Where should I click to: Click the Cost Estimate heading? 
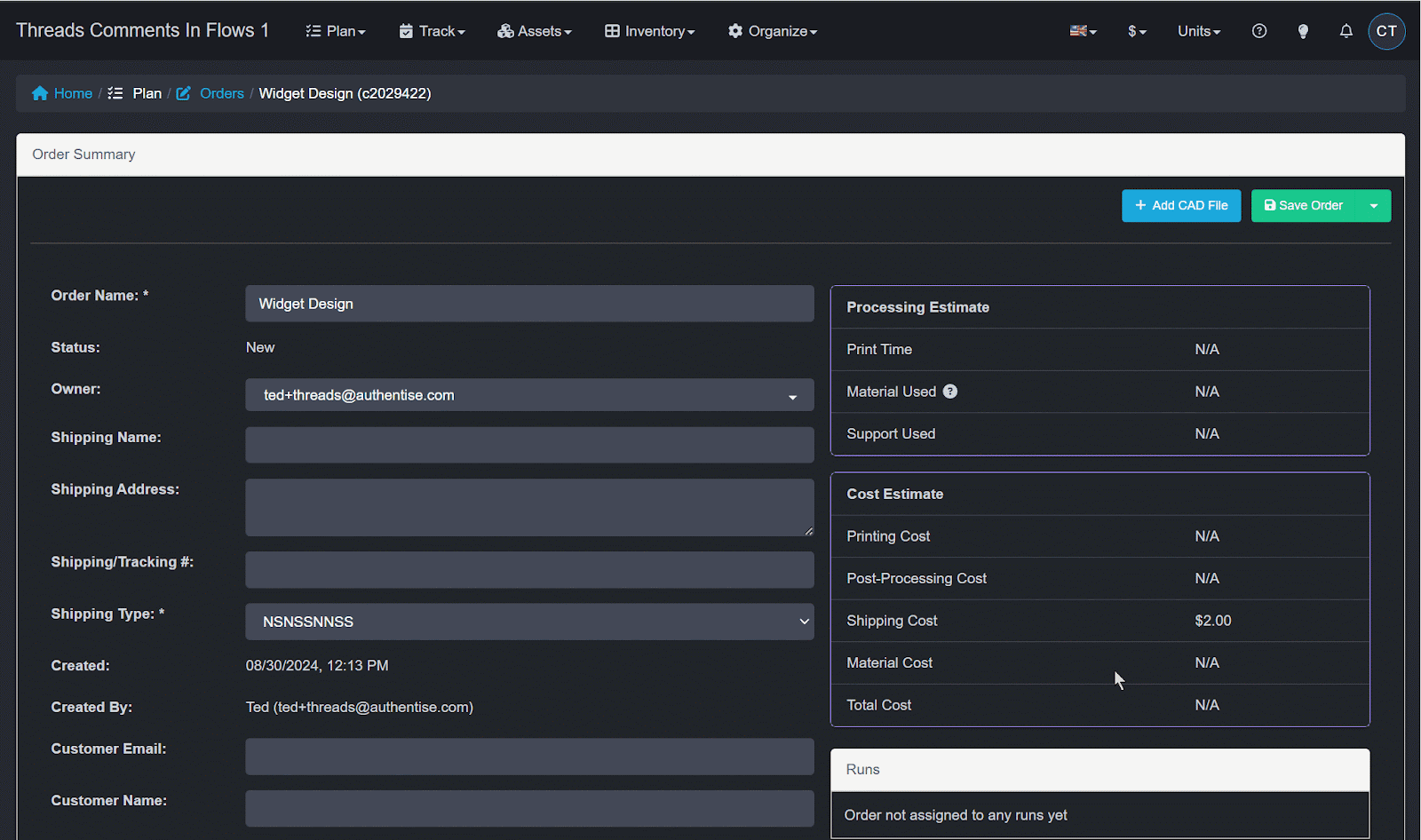(x=894, y=494)
